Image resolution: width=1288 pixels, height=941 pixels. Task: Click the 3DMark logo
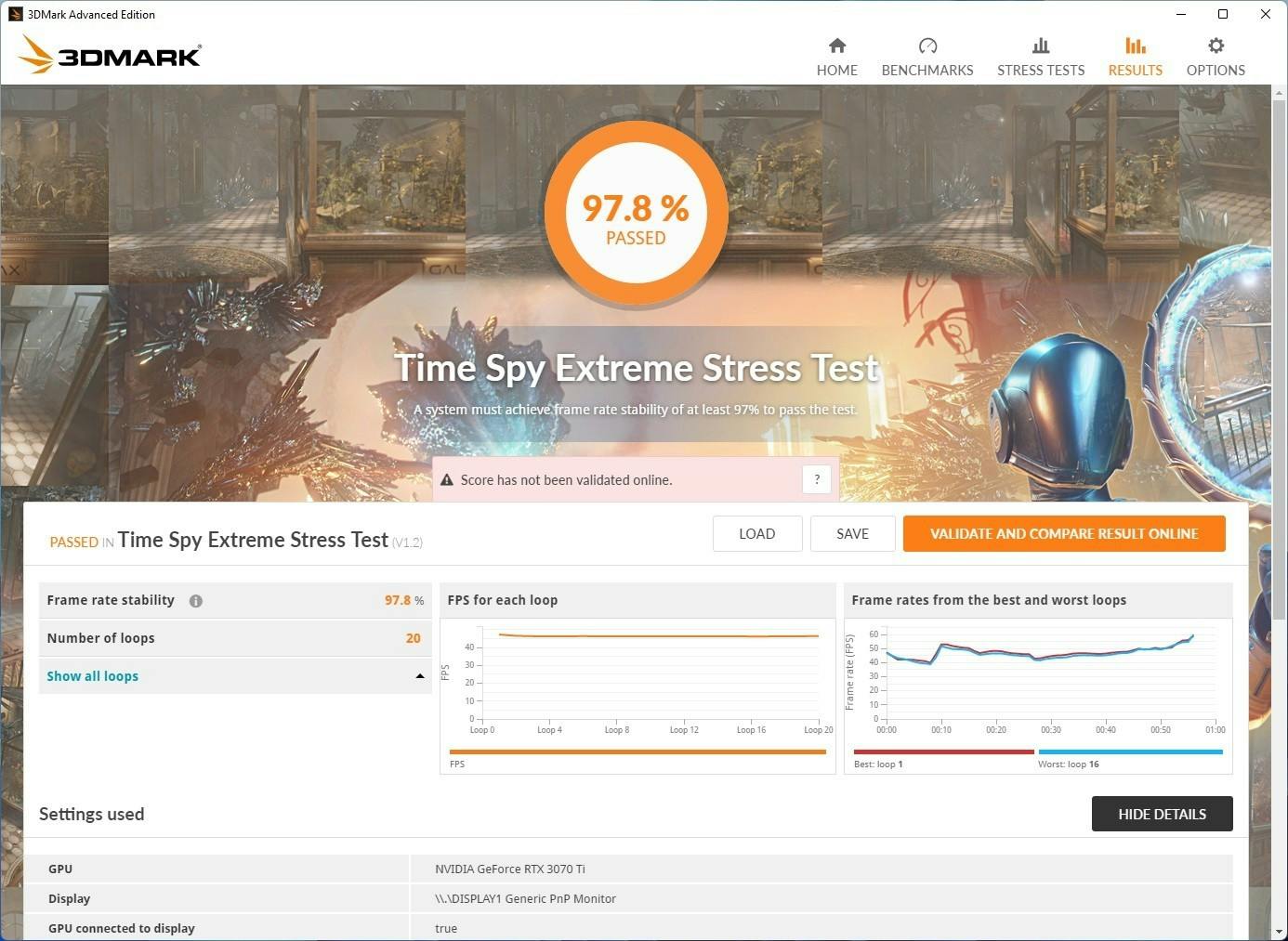tap(110, 55)
